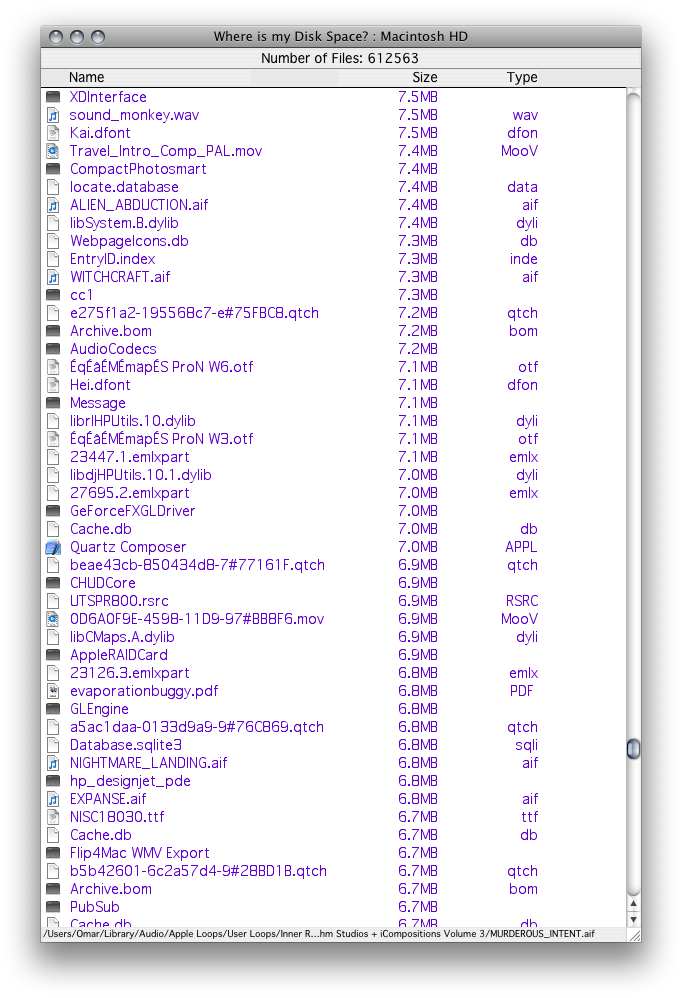Click the vertical scrollbar thumb
This screenshot has height=998, width=682.
633,749
